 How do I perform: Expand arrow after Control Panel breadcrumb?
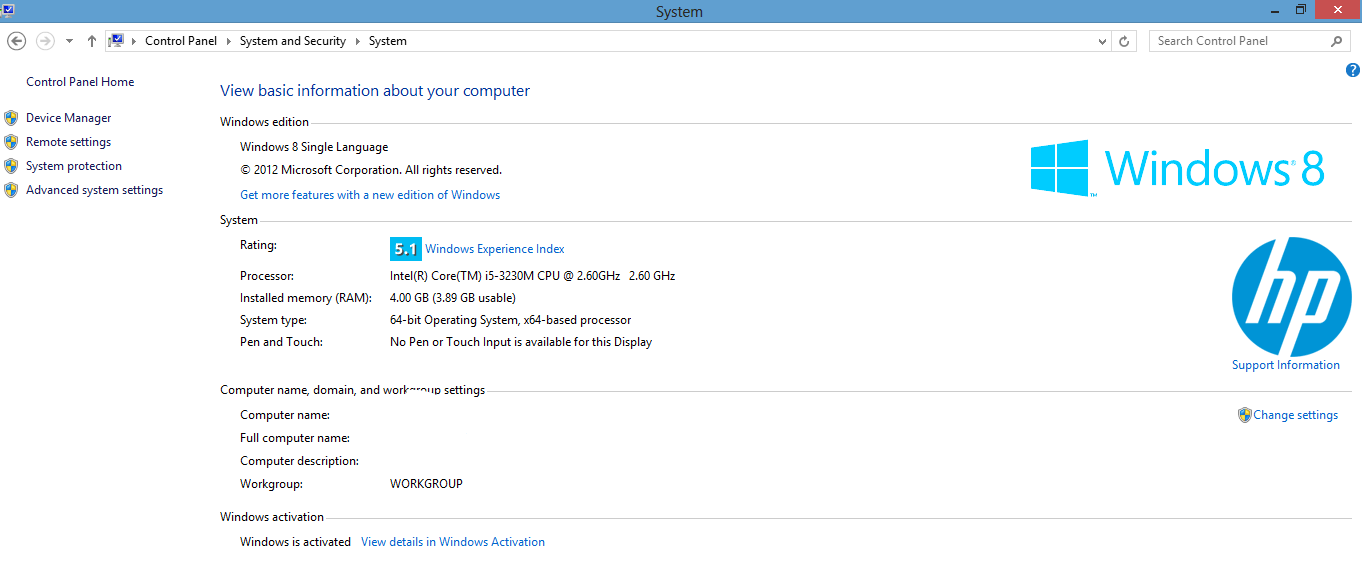tap(228, 41)
